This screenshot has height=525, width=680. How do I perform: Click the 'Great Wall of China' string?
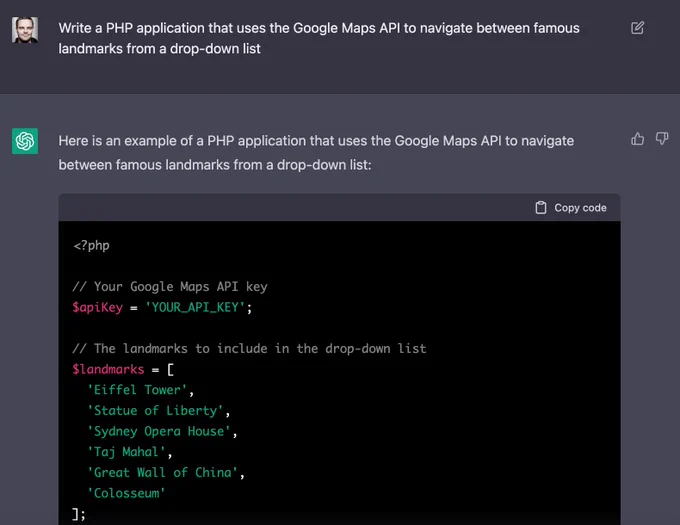pyautogui.click(x=163, y=473)
